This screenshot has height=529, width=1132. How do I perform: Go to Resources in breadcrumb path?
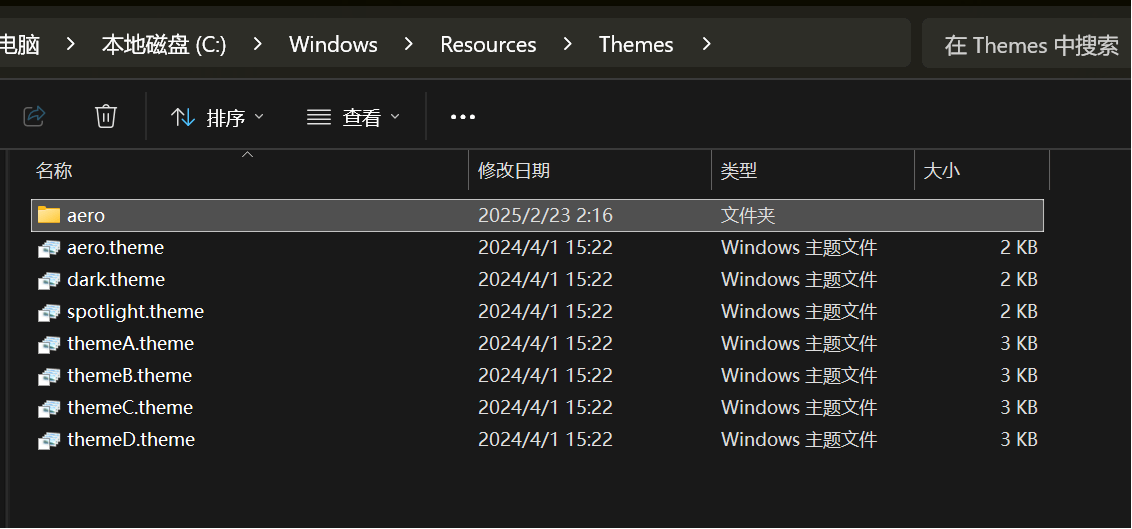[x=489, y=45]
